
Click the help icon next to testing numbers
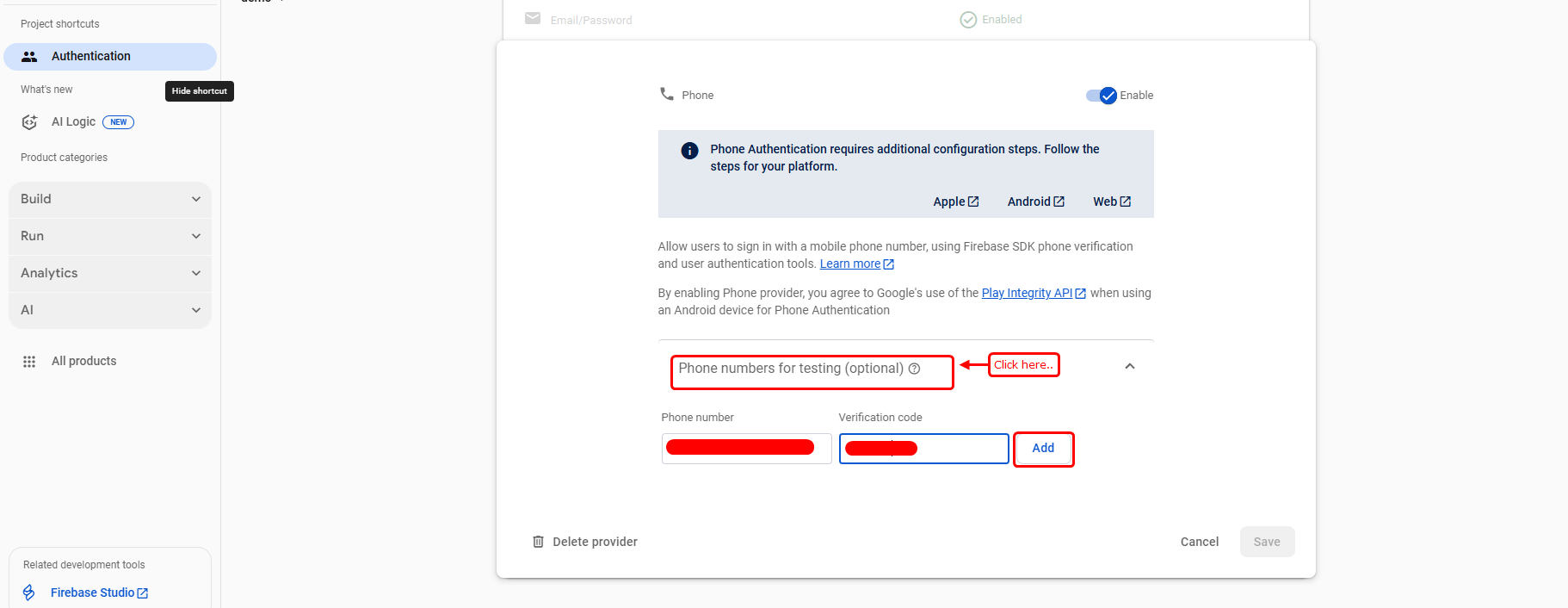pos(915,369)
